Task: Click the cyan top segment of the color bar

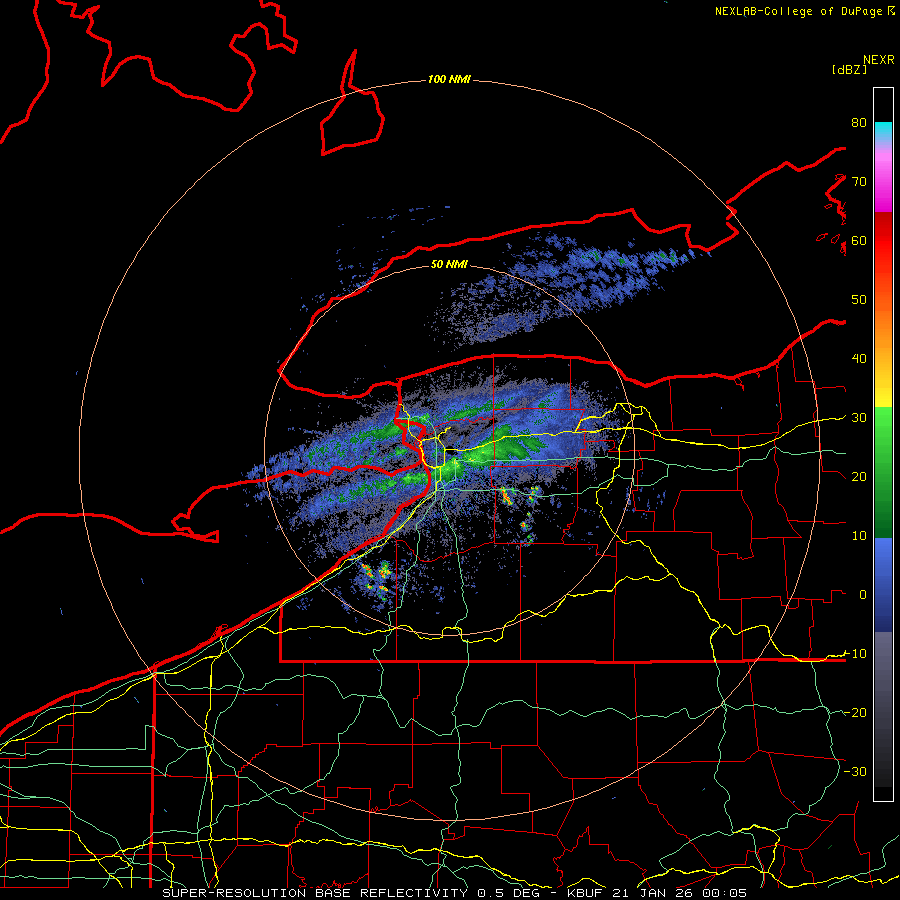Action: point(883,132)
